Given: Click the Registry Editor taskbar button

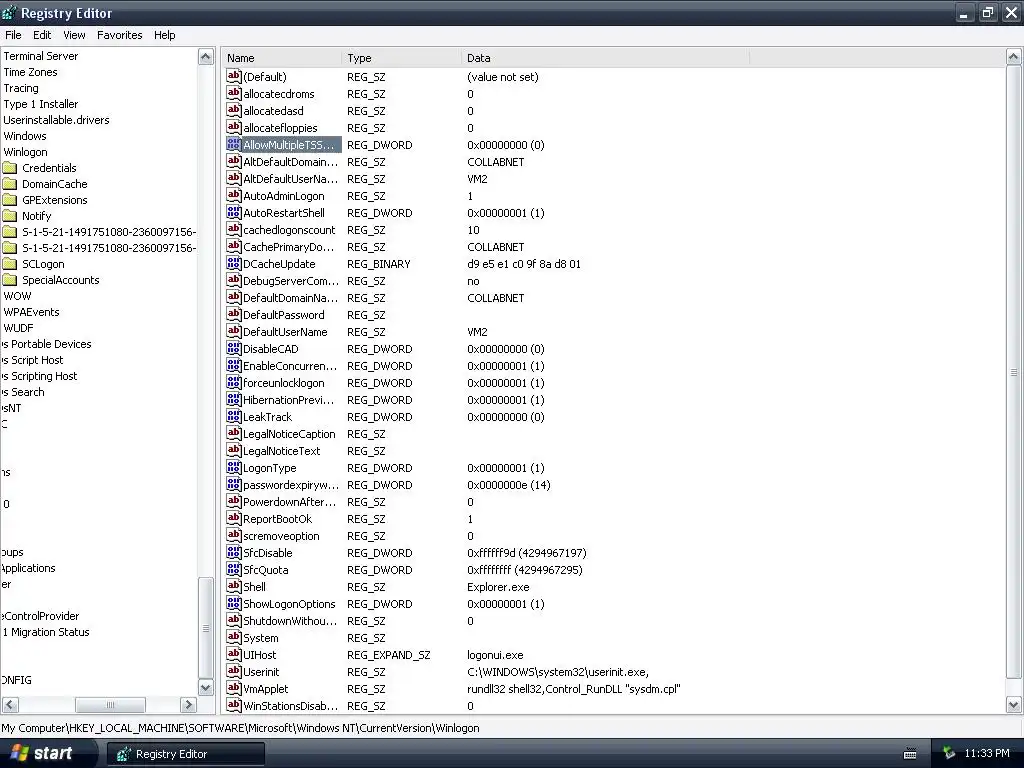Looking at the screenshot, I should (185, 754).
